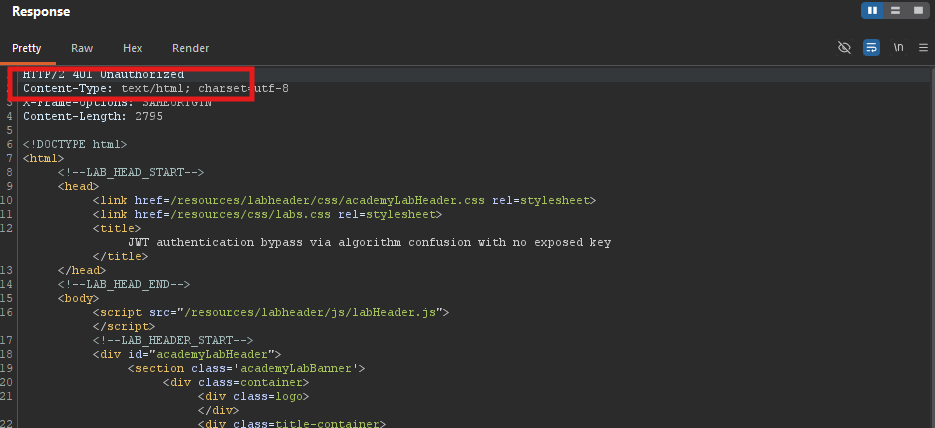Select the tabbed layout icon

[x=918, y=11]
